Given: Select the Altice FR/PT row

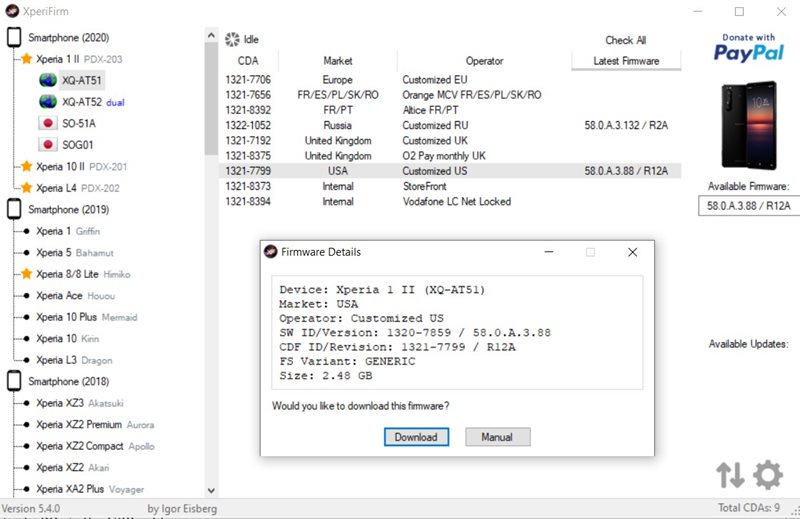Looking at the screenshot, I should pos(450,110).
